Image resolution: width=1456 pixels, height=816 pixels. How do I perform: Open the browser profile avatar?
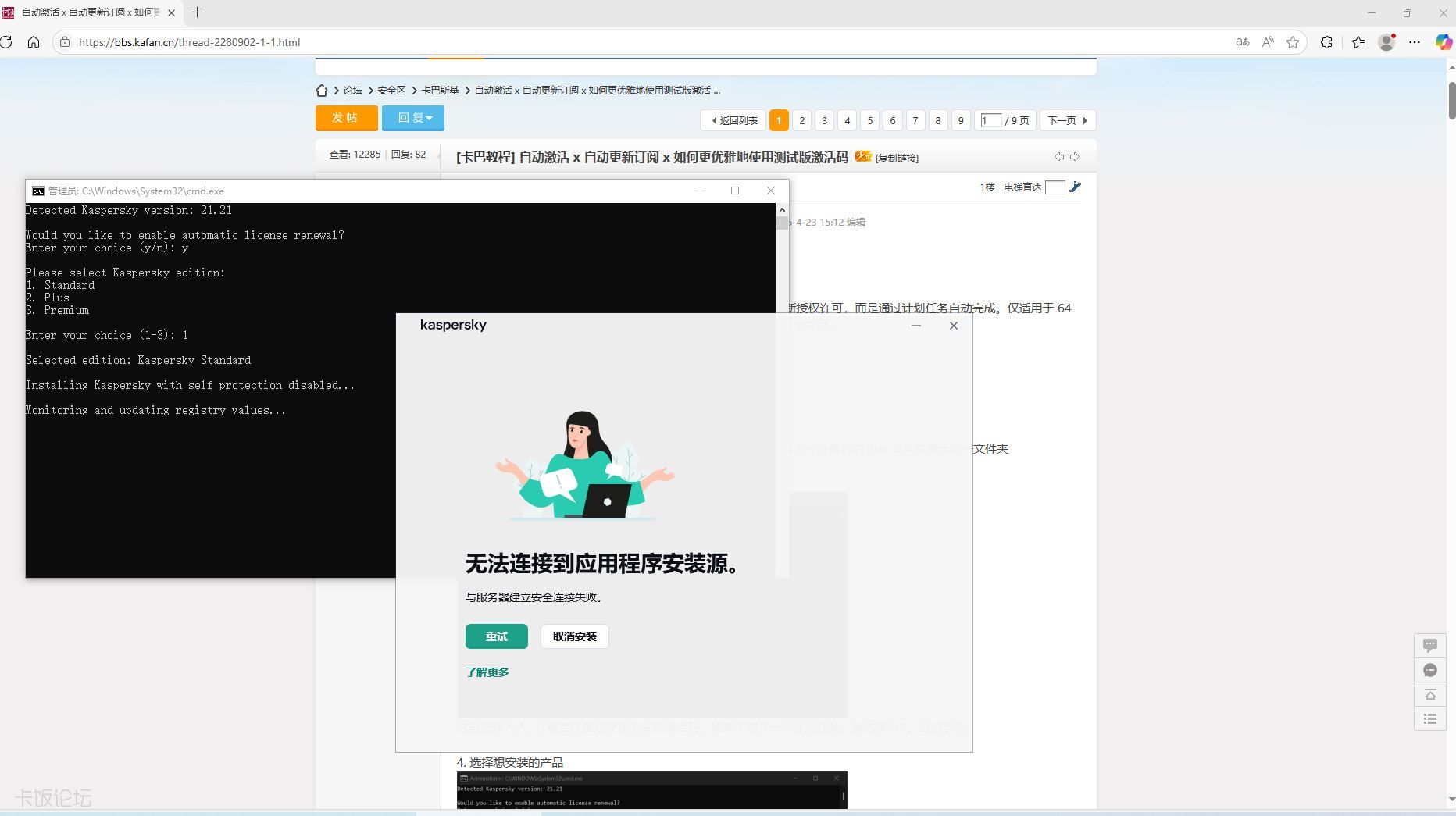pos(1387,42)
